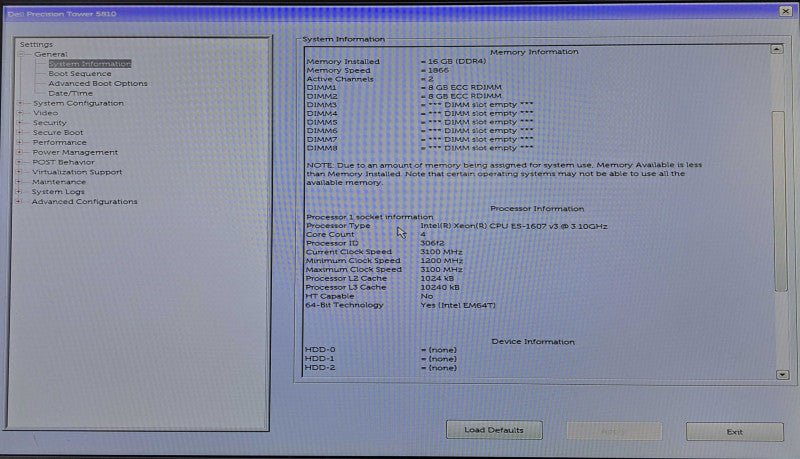Select the Advanced Configurations category label

[84, 201]
